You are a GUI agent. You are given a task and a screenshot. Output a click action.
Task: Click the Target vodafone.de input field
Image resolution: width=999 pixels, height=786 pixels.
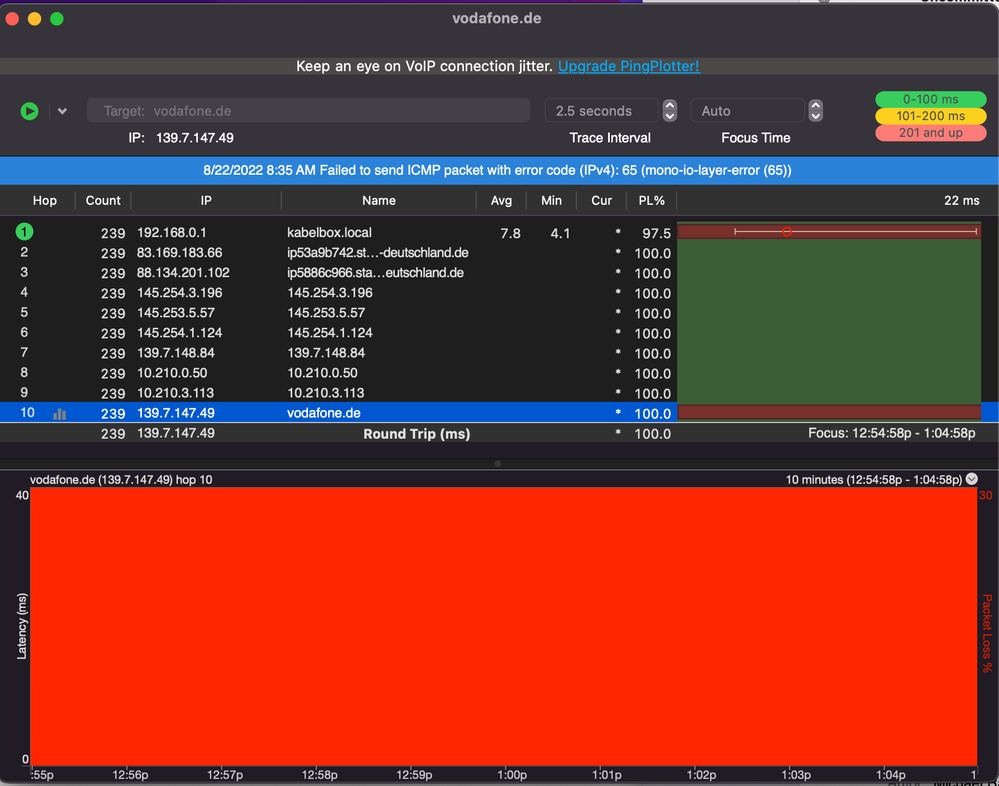pyautogui.click(x=308, y=111)
